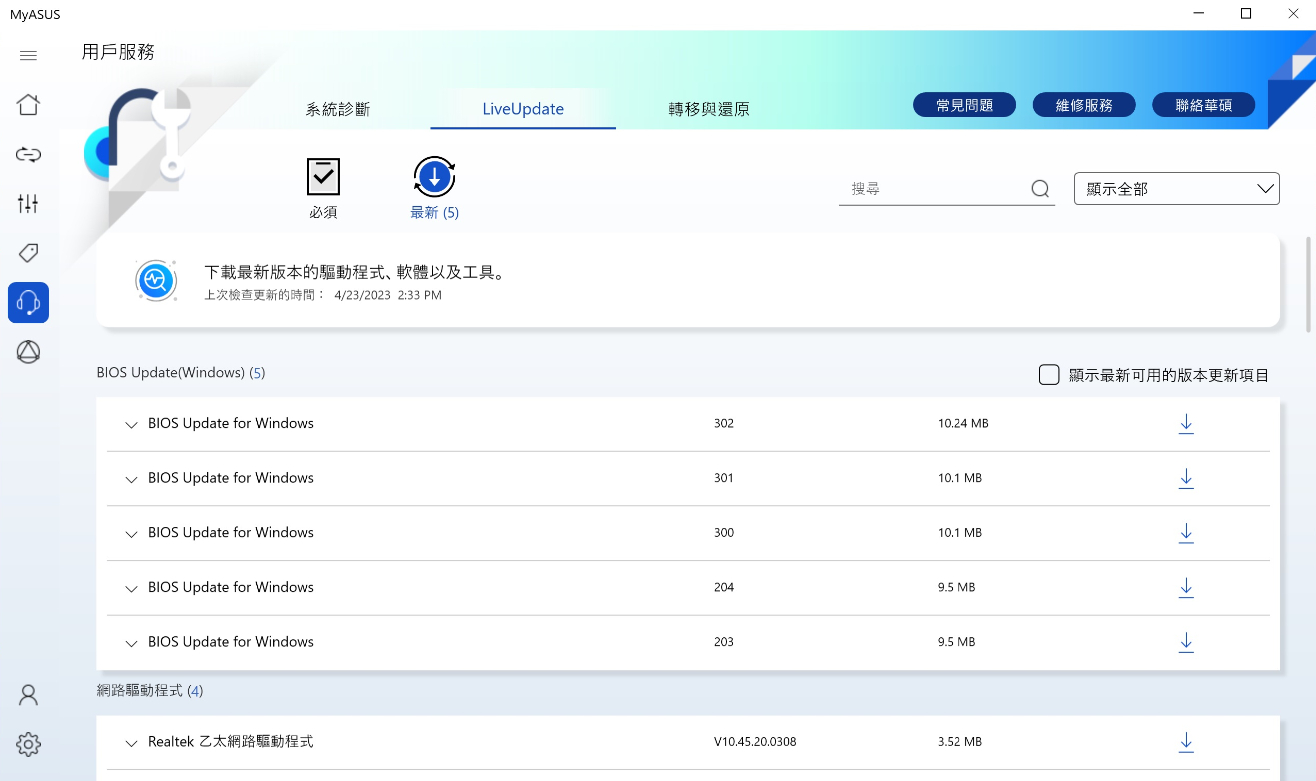
Task: Click version V10.45.20.0308 text
Action: [755, 742]
